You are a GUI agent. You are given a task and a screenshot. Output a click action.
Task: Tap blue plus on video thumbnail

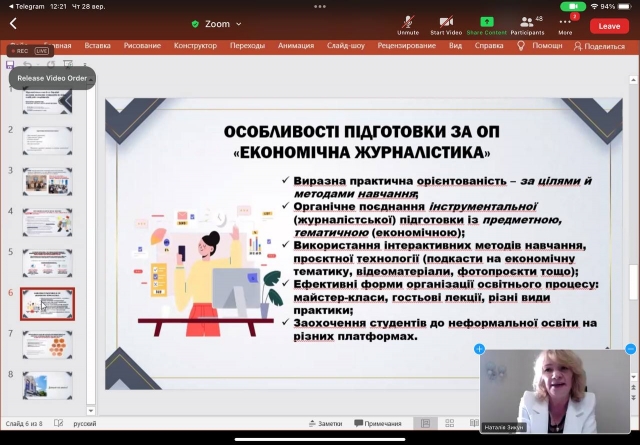(x=479, y=349)
